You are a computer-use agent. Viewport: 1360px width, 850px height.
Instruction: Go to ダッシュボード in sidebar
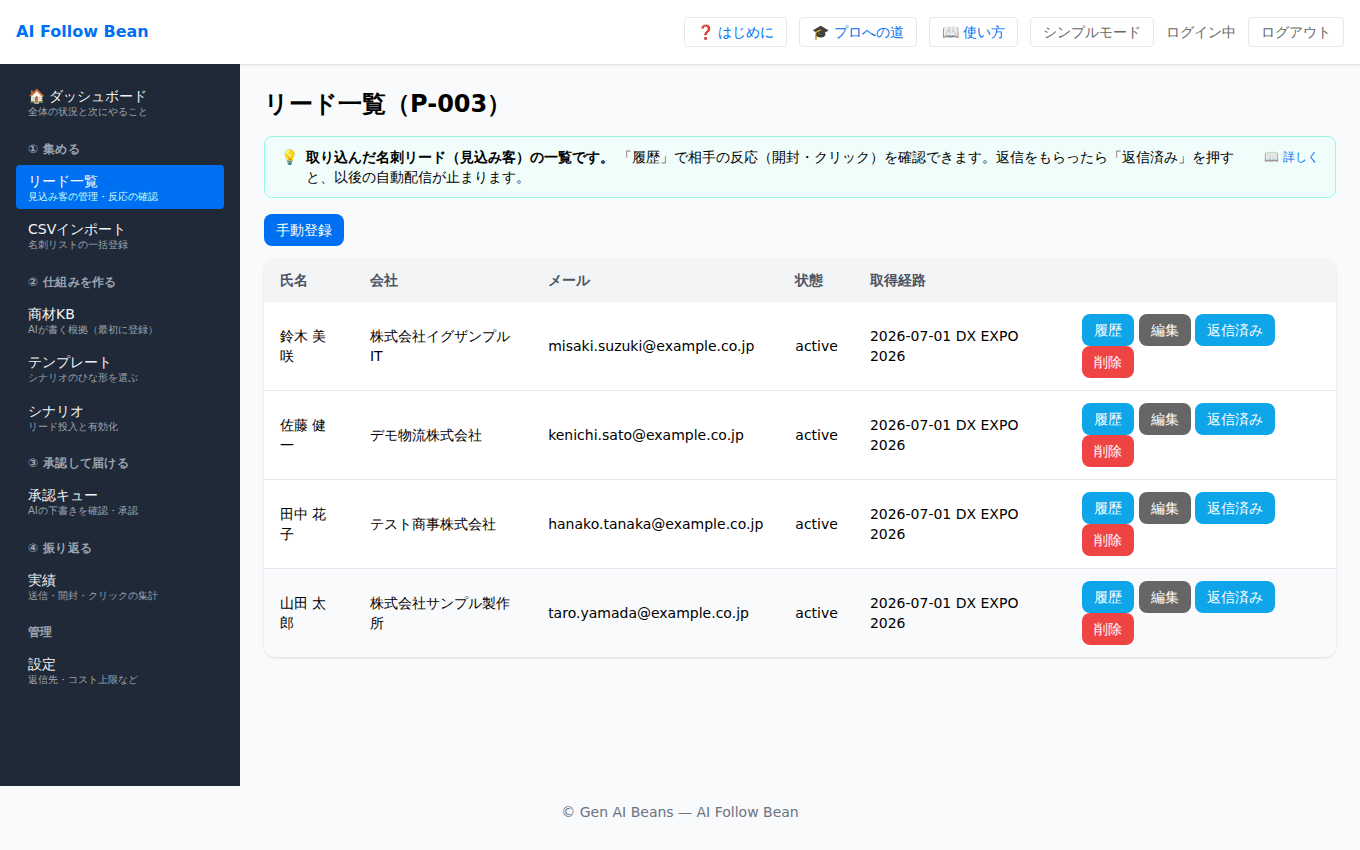click(120, 102)
